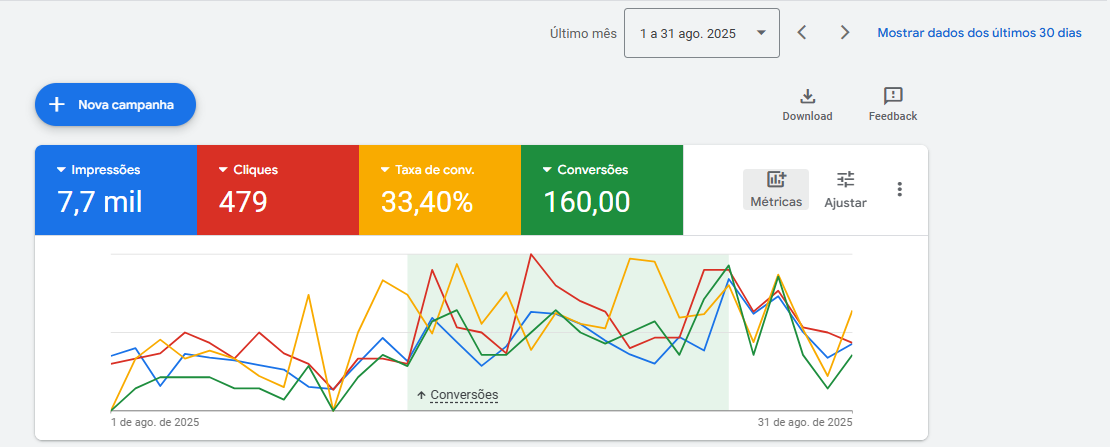Select the blue 7,7 mil impressions value
The width and height of the screenshot is (1110, 447).
(100, 202)
